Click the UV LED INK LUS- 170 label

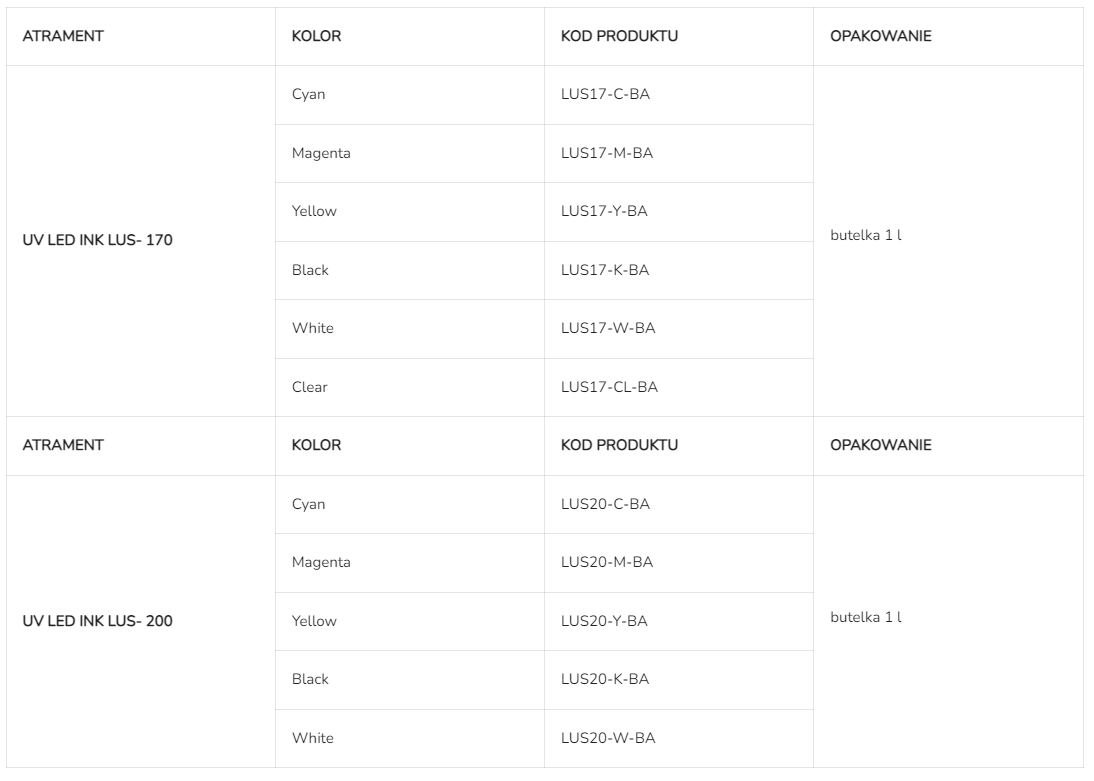click(x=97, y=241)
